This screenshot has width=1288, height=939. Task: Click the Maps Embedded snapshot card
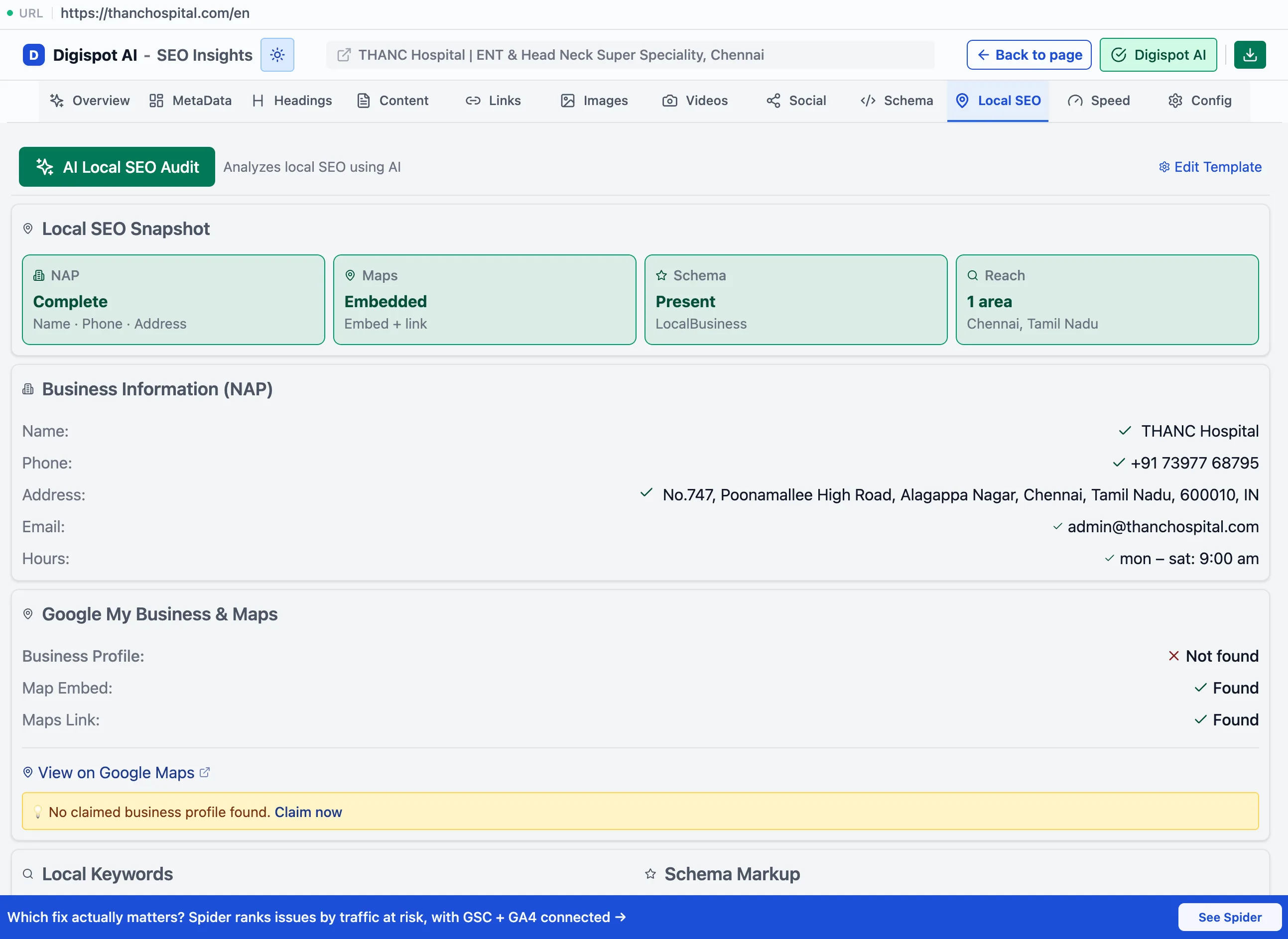[485, 300]
